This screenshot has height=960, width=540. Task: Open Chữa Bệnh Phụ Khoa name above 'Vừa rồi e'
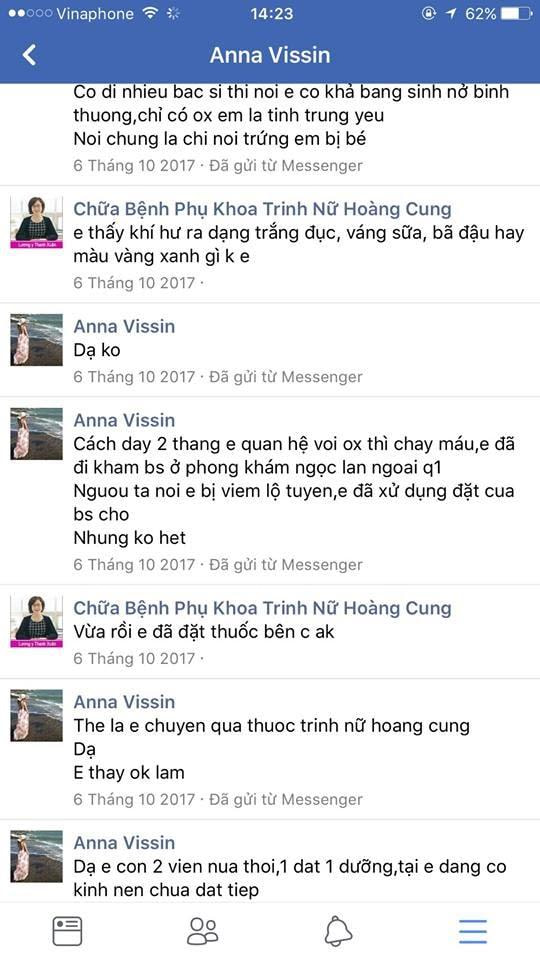point(262,608)
